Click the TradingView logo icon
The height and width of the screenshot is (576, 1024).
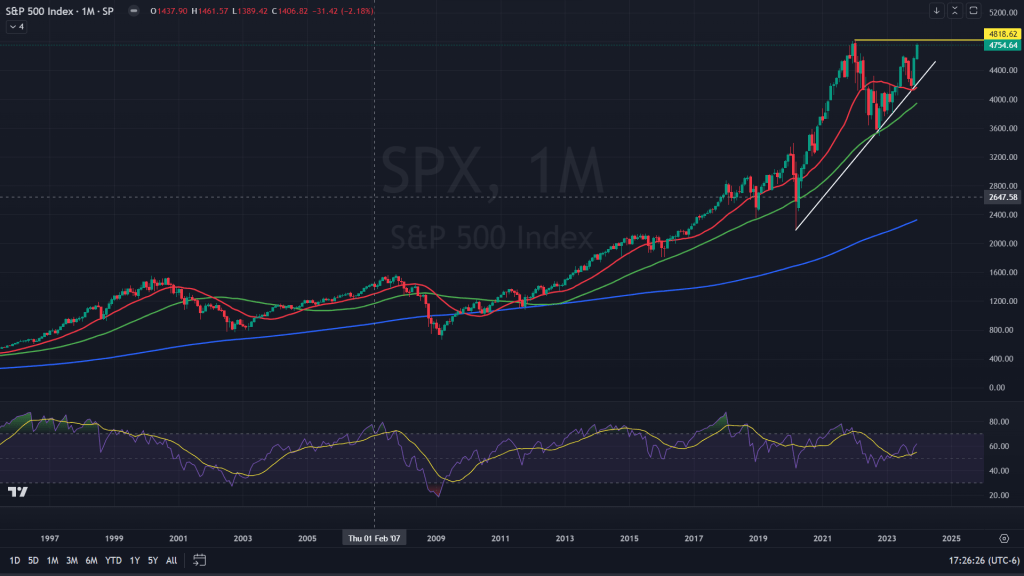coord(17,491)
